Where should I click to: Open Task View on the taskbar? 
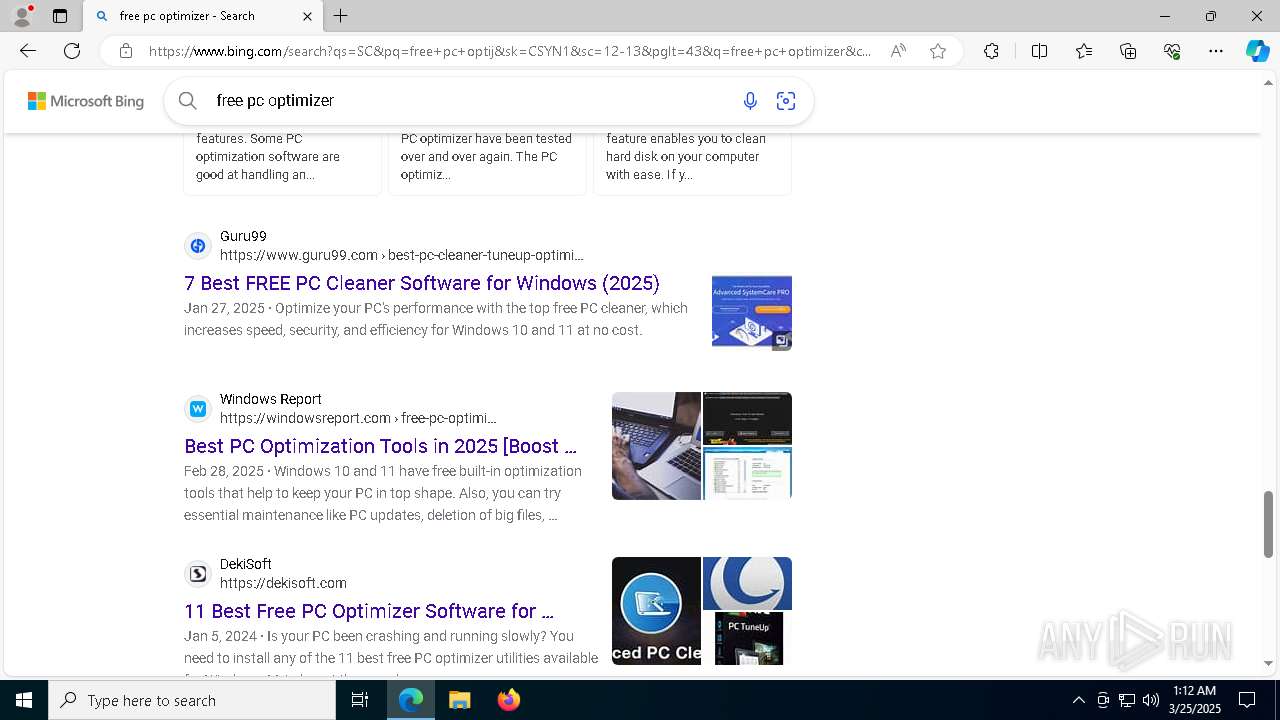360,700
